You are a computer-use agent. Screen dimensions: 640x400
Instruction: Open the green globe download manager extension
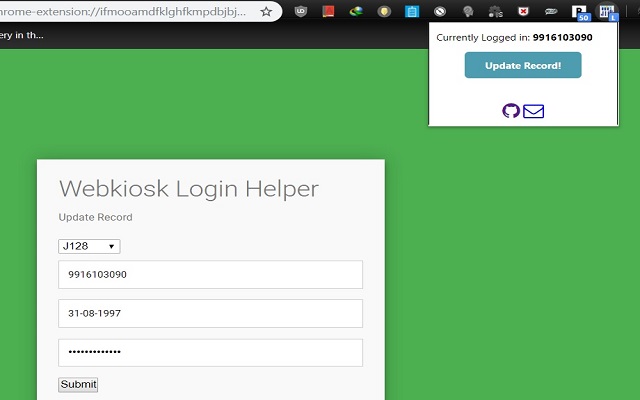(x=356, y=11)
